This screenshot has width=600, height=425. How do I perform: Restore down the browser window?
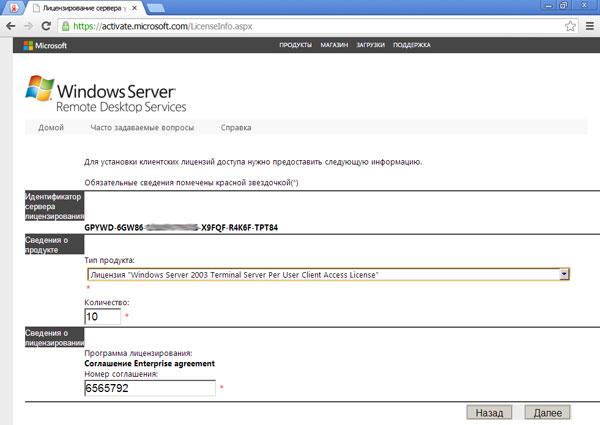pyautogui.click(x=564, y=5)
